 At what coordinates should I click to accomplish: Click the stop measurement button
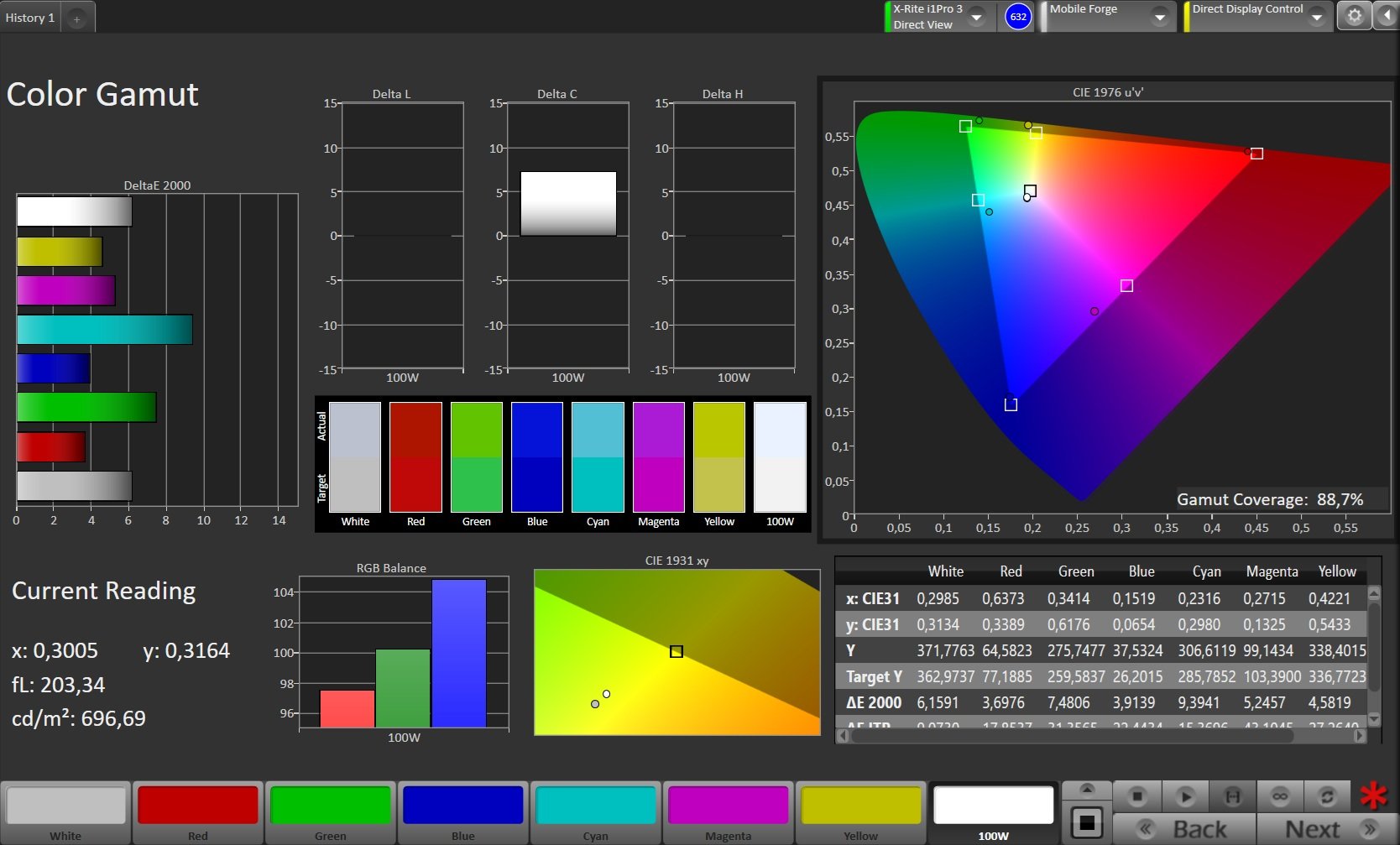coord(1137,795)
